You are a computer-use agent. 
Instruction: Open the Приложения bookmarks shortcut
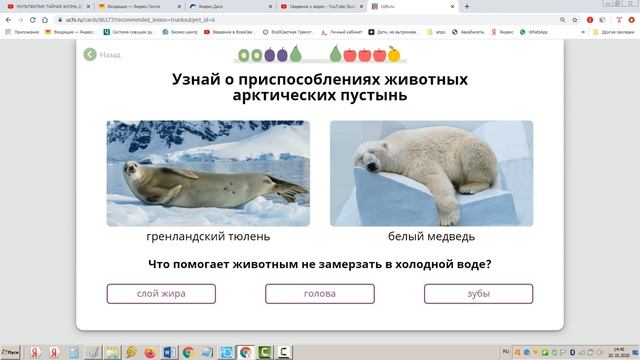coord(22,32)
